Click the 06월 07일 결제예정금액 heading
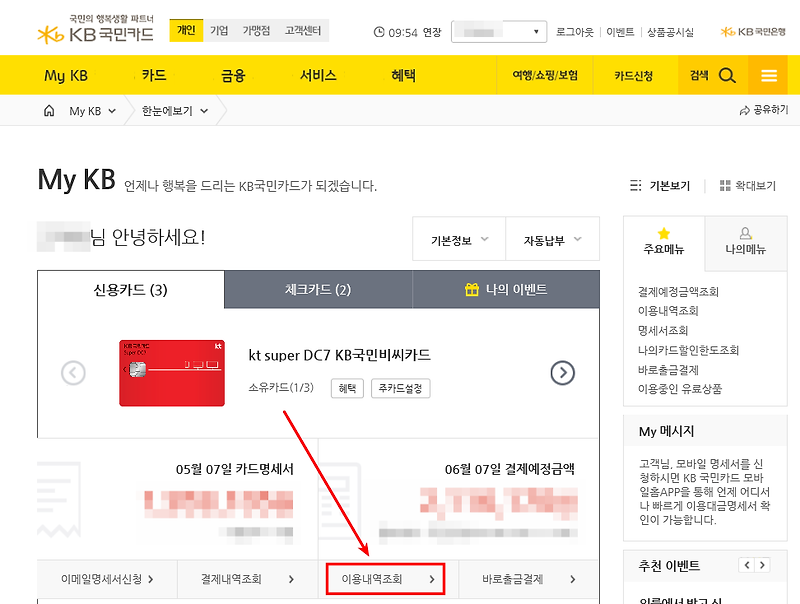800x604 pixels. pyautogui.click(x=510, y=469)
